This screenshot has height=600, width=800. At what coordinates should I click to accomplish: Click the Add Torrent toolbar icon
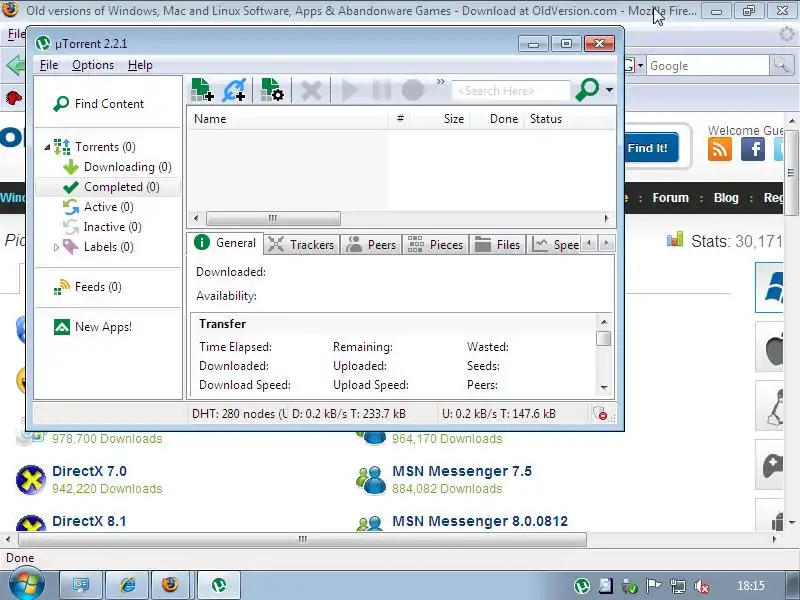coord(202,90)
